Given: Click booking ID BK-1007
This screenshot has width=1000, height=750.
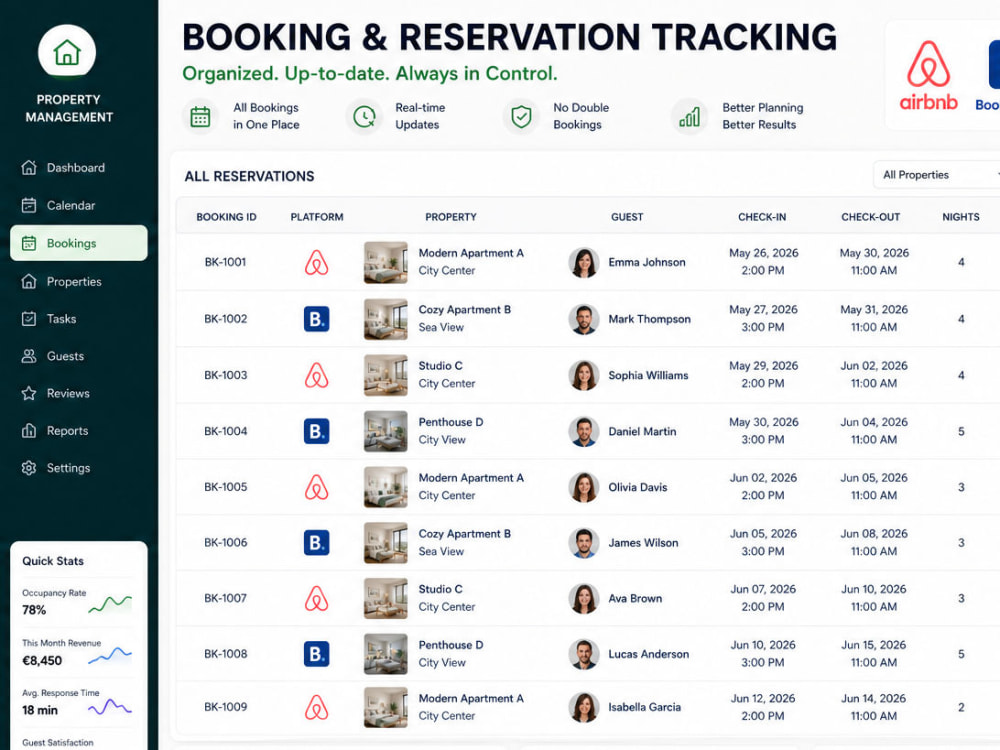Looking at the screenshot, I should pyautogui.click(x=226, y=598).
